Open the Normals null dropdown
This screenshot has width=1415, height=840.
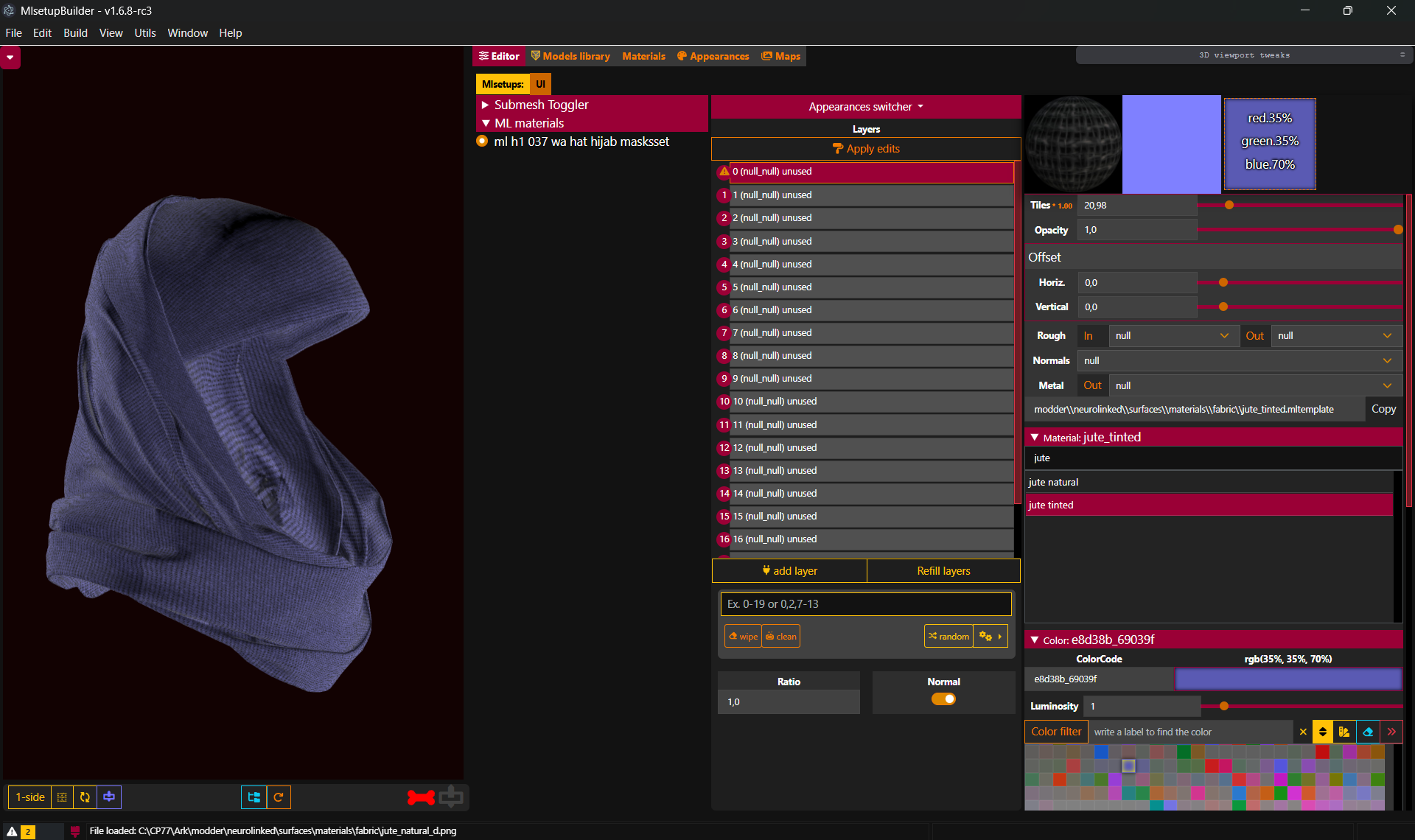tap(1238, 360)
